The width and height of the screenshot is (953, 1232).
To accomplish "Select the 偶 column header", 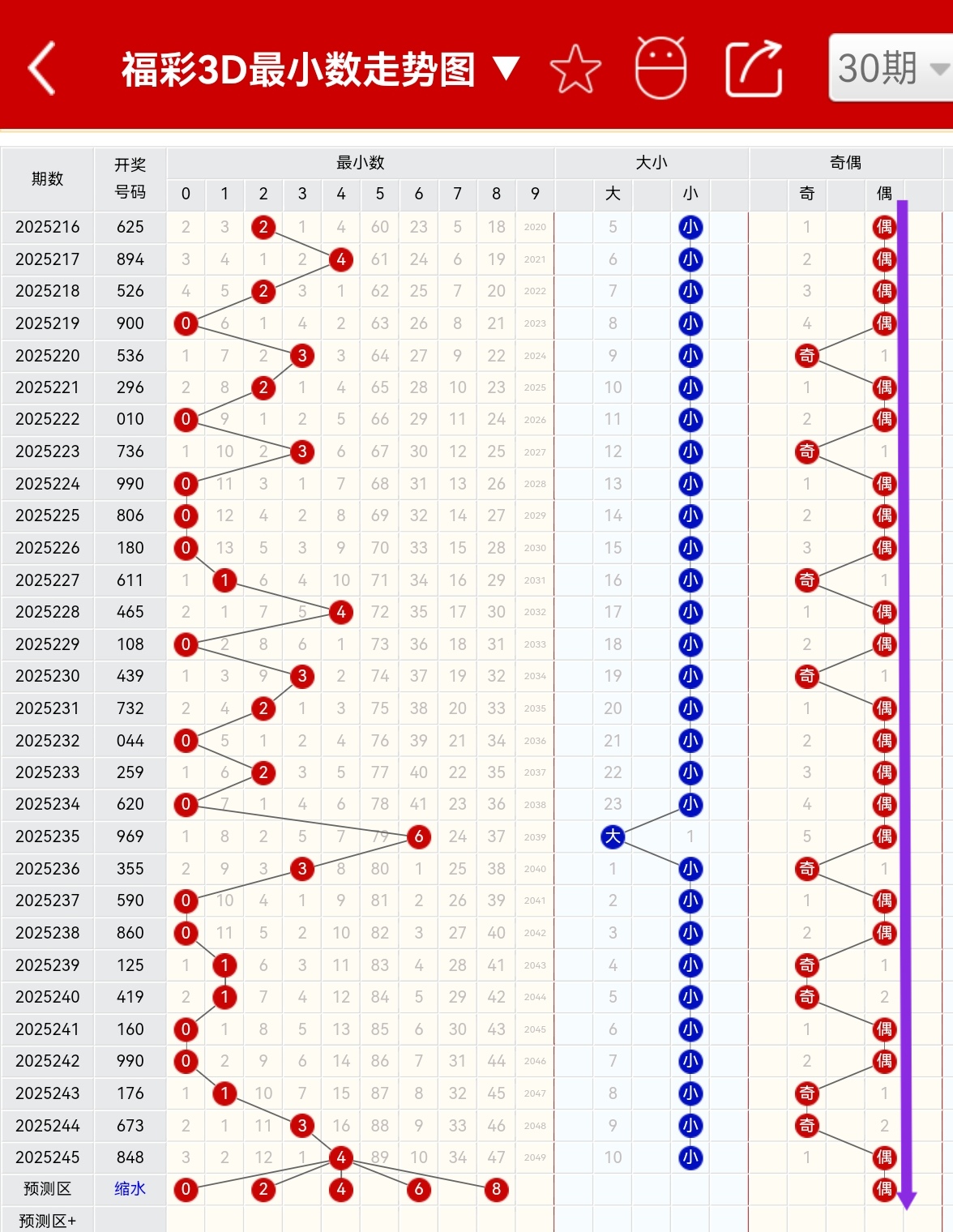I will coord(884,194).
